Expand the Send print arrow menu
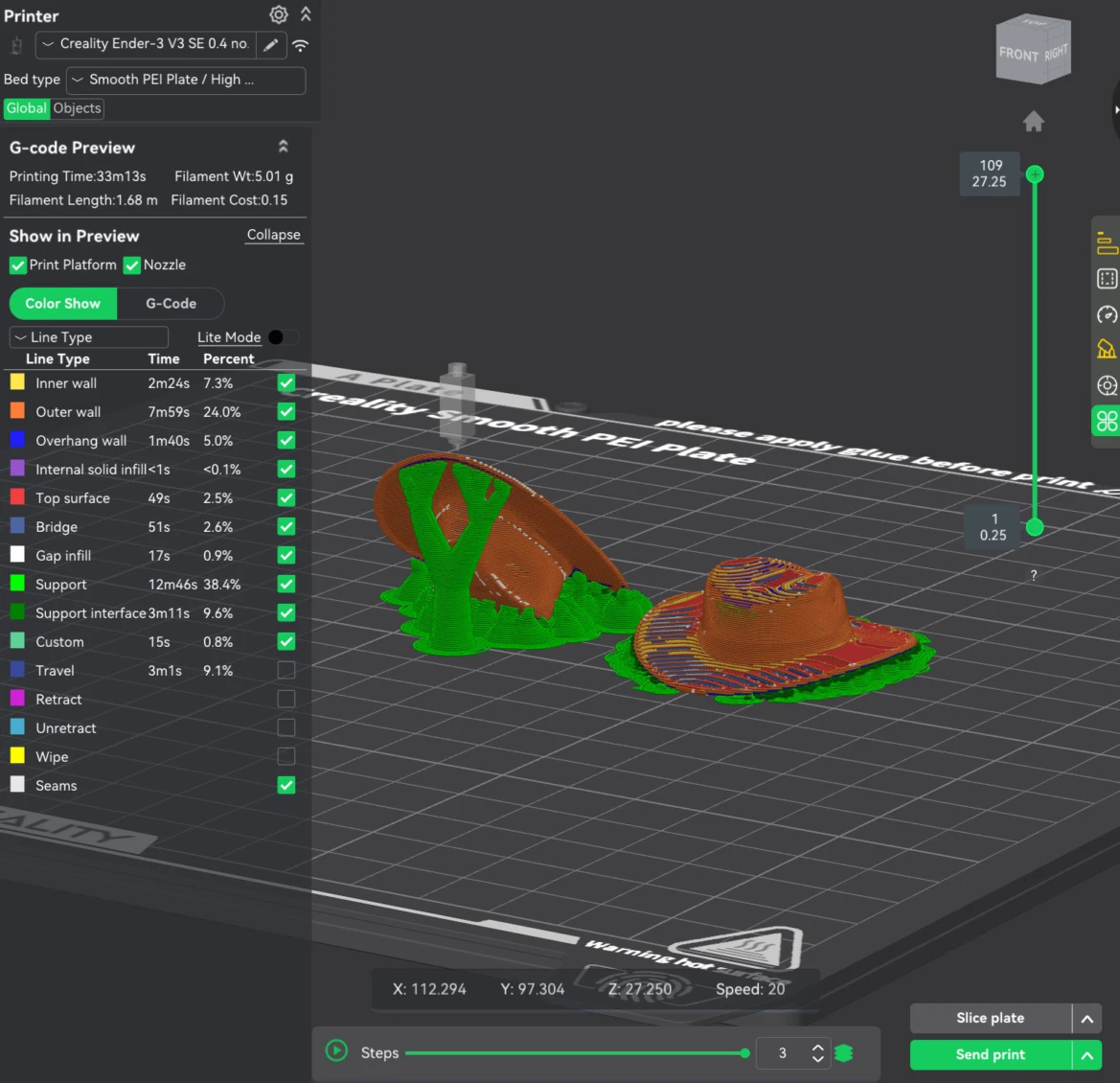Viewport: 1120px width, 1083px height. (1087, 1055)
